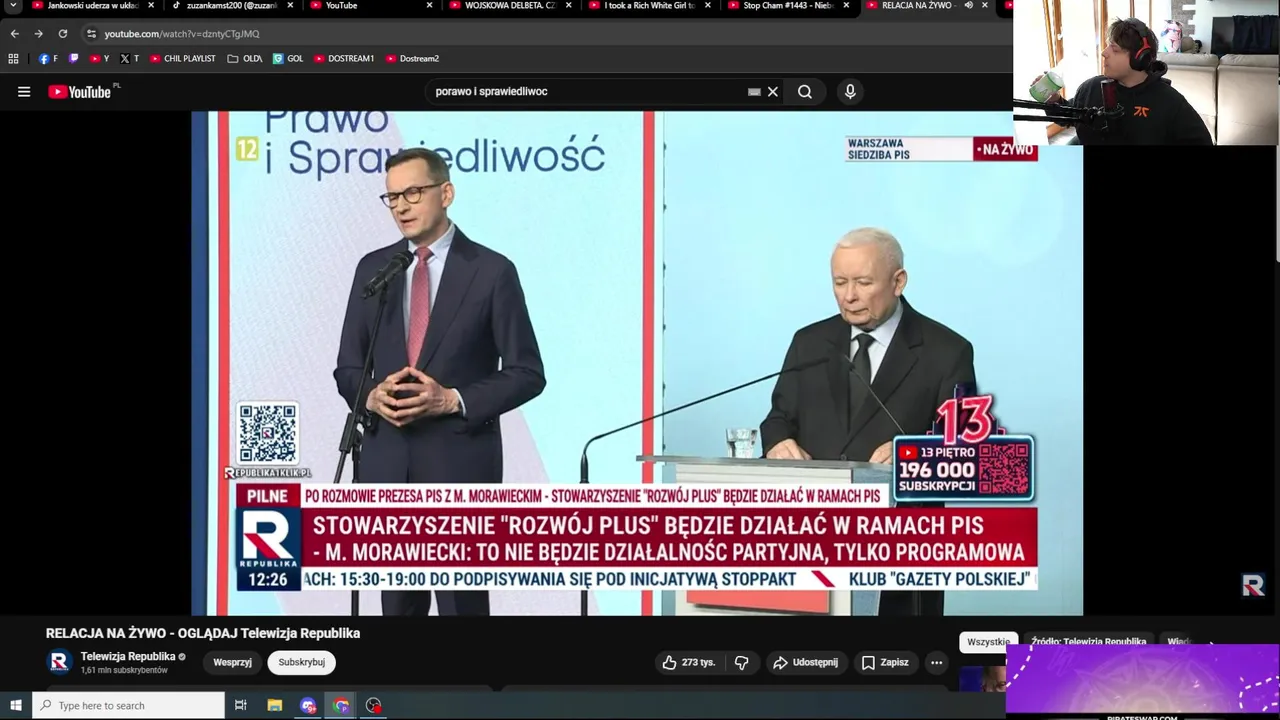Close the 'Jankowski uderza' tab
The image size is (1280, 720).
(151, 6)
